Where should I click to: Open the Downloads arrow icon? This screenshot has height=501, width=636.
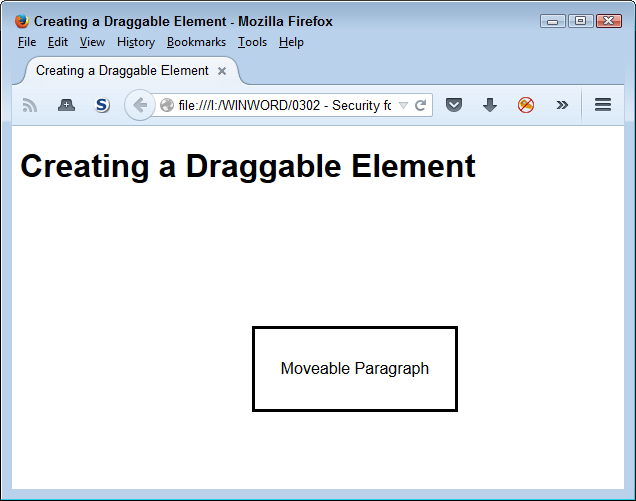tap(490, 105)
